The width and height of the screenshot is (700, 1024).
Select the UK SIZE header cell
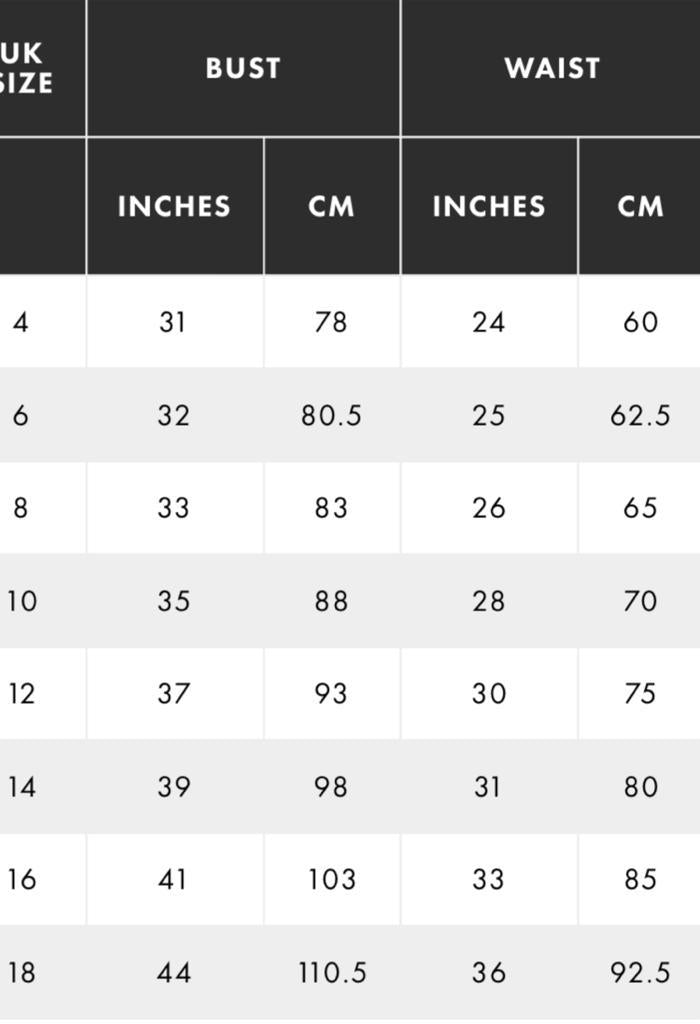click(25, 69)
